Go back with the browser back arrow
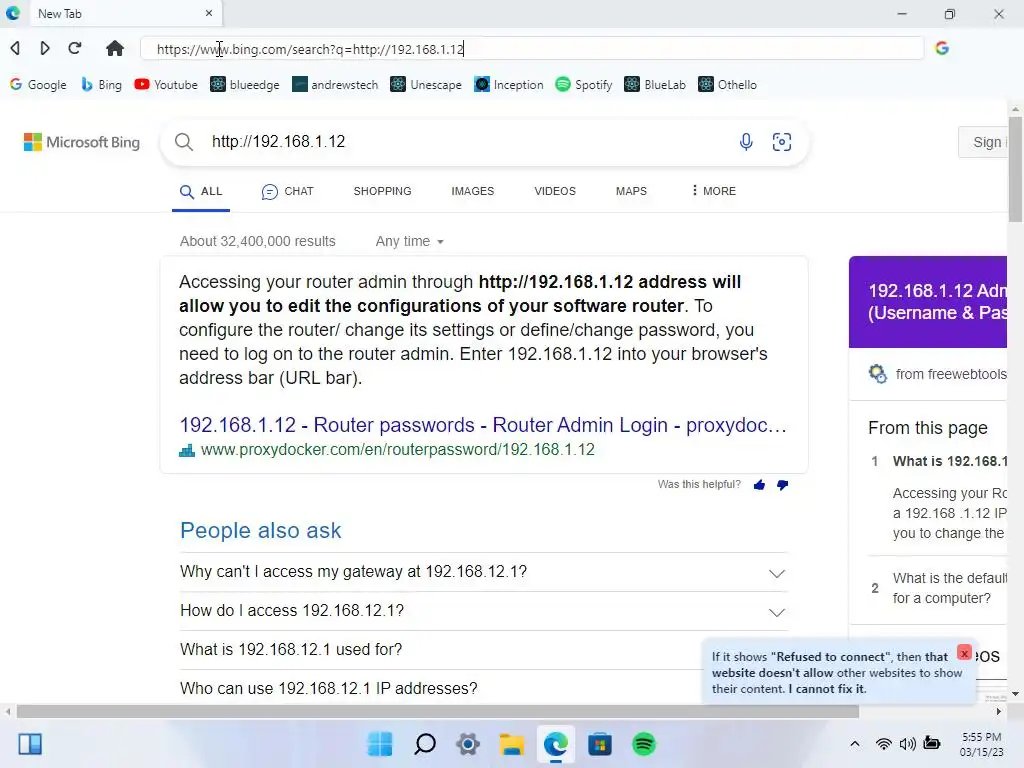Screen dimensions: 1024x768 pos(16,48)
